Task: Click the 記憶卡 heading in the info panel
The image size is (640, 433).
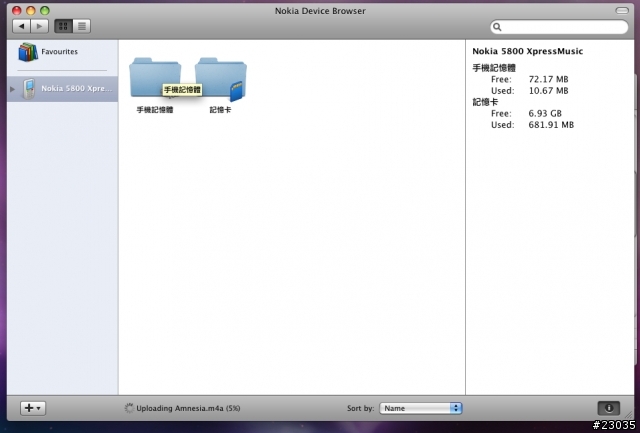Action: click(485, 102)
